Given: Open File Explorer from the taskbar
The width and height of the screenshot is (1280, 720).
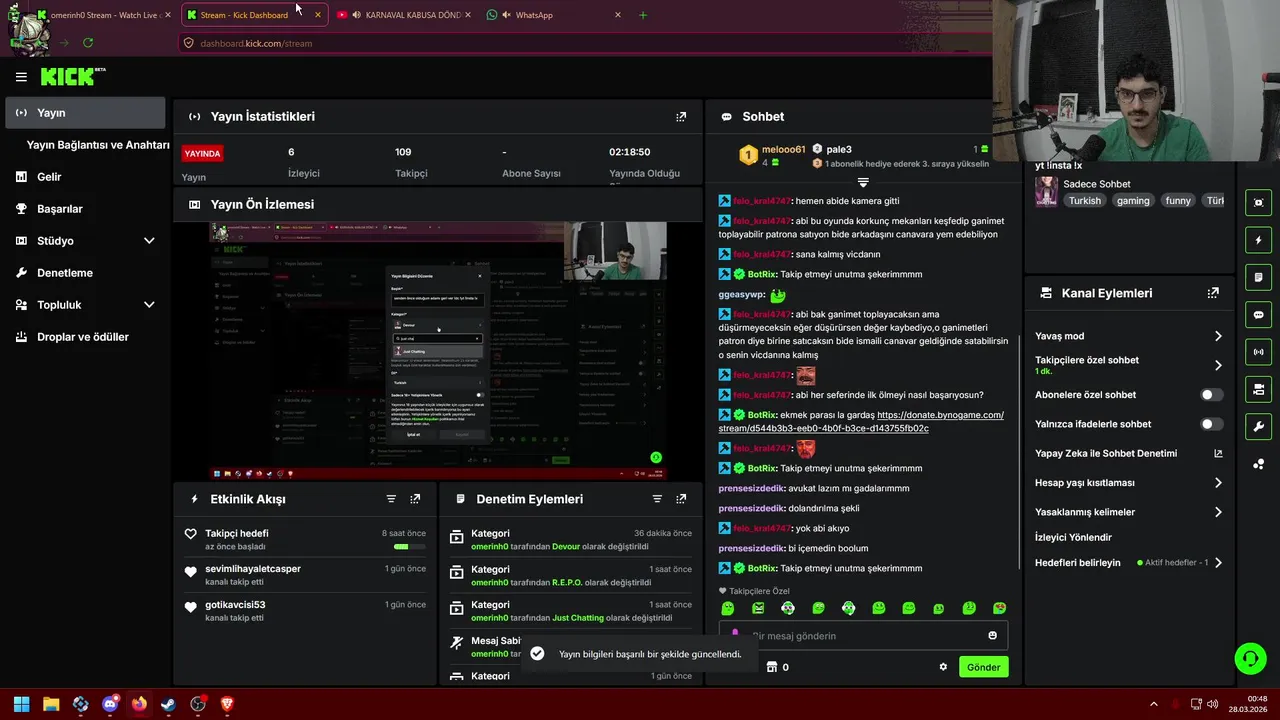Looking at the screenshot, I should tap(51, 704).
